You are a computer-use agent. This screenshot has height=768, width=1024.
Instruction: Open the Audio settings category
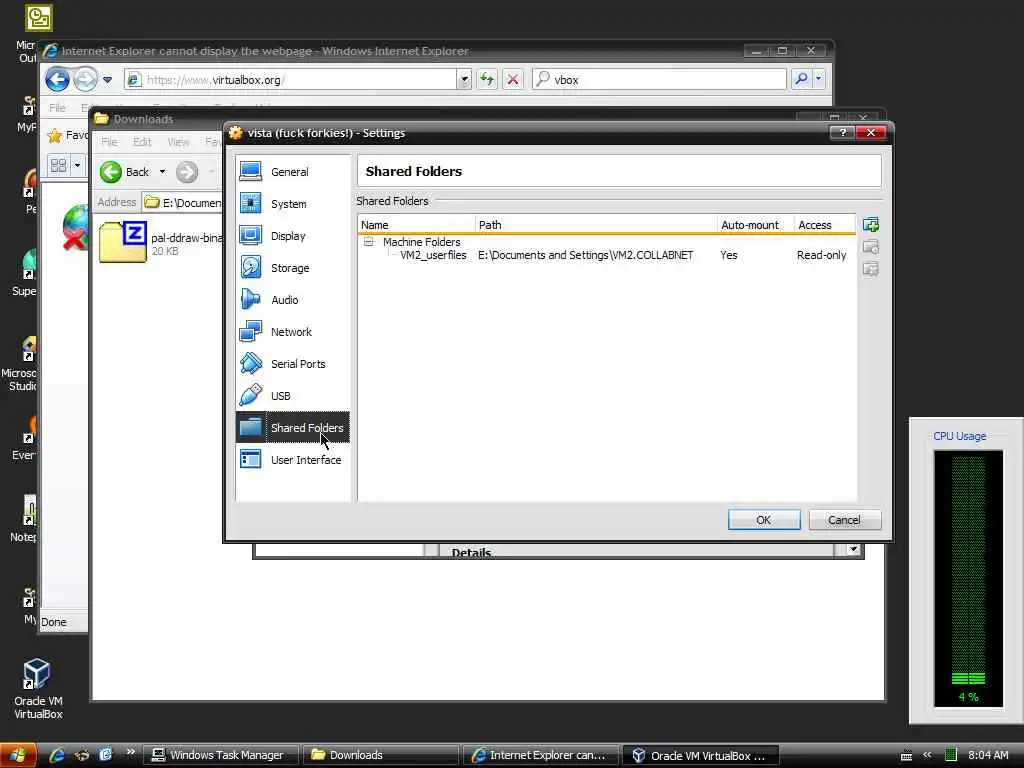pyautogui.click(x=293, y=300)
